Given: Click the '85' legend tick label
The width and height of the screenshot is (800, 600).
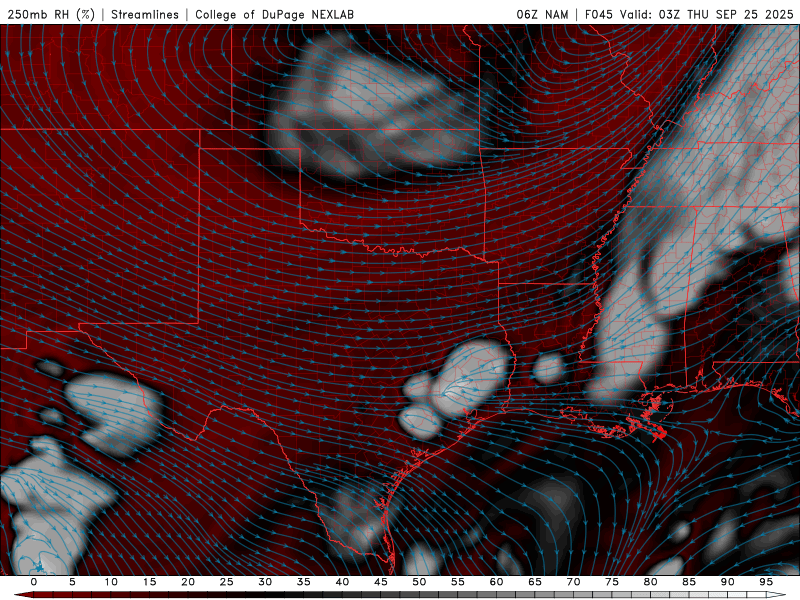Looking at the screenshot, I should point(689,582).
